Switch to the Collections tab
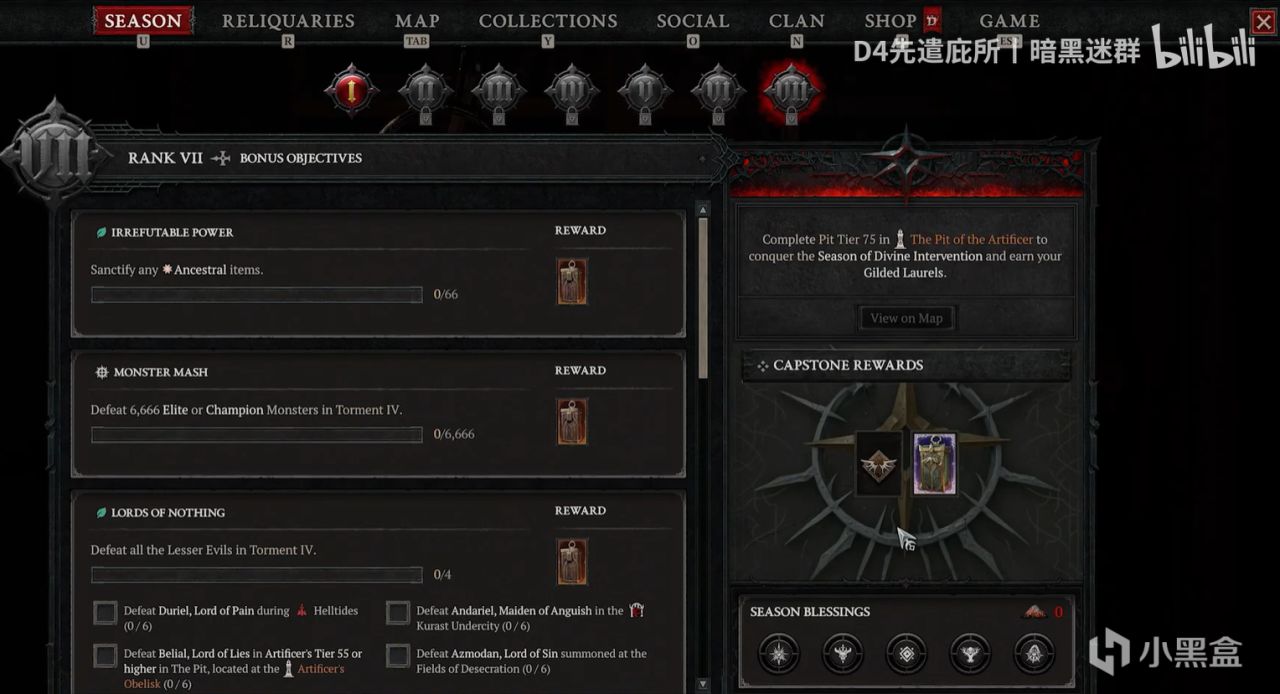 coord(548,21)
